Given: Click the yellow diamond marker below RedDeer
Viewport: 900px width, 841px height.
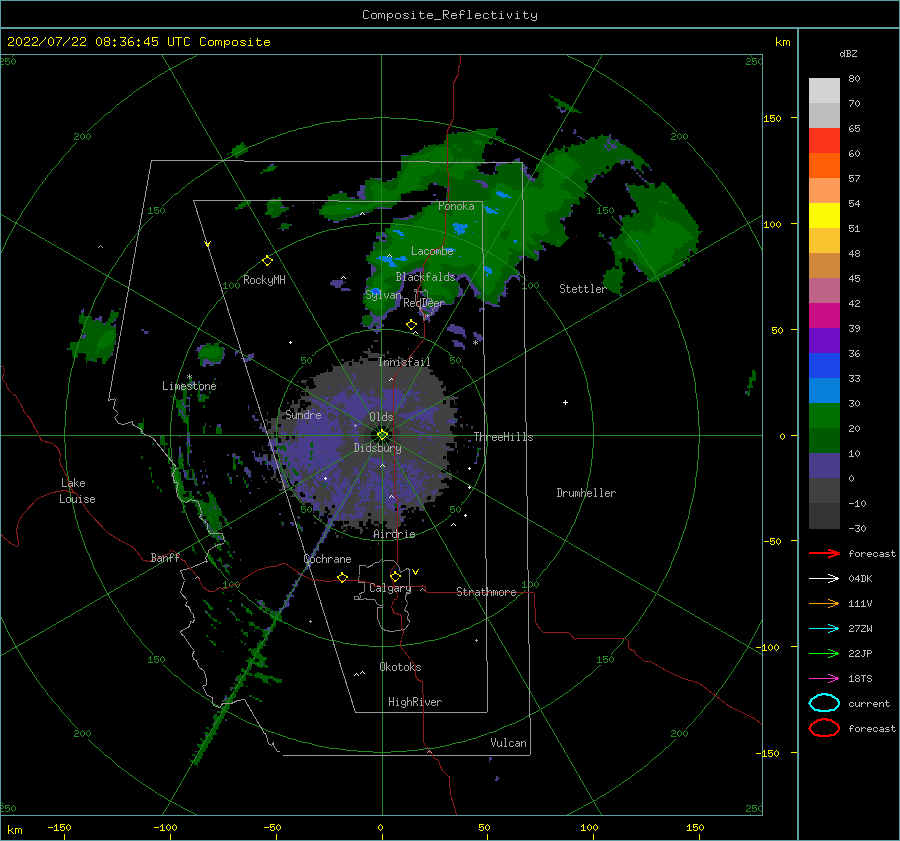Looking at the screenshot, I should point(411,324).
